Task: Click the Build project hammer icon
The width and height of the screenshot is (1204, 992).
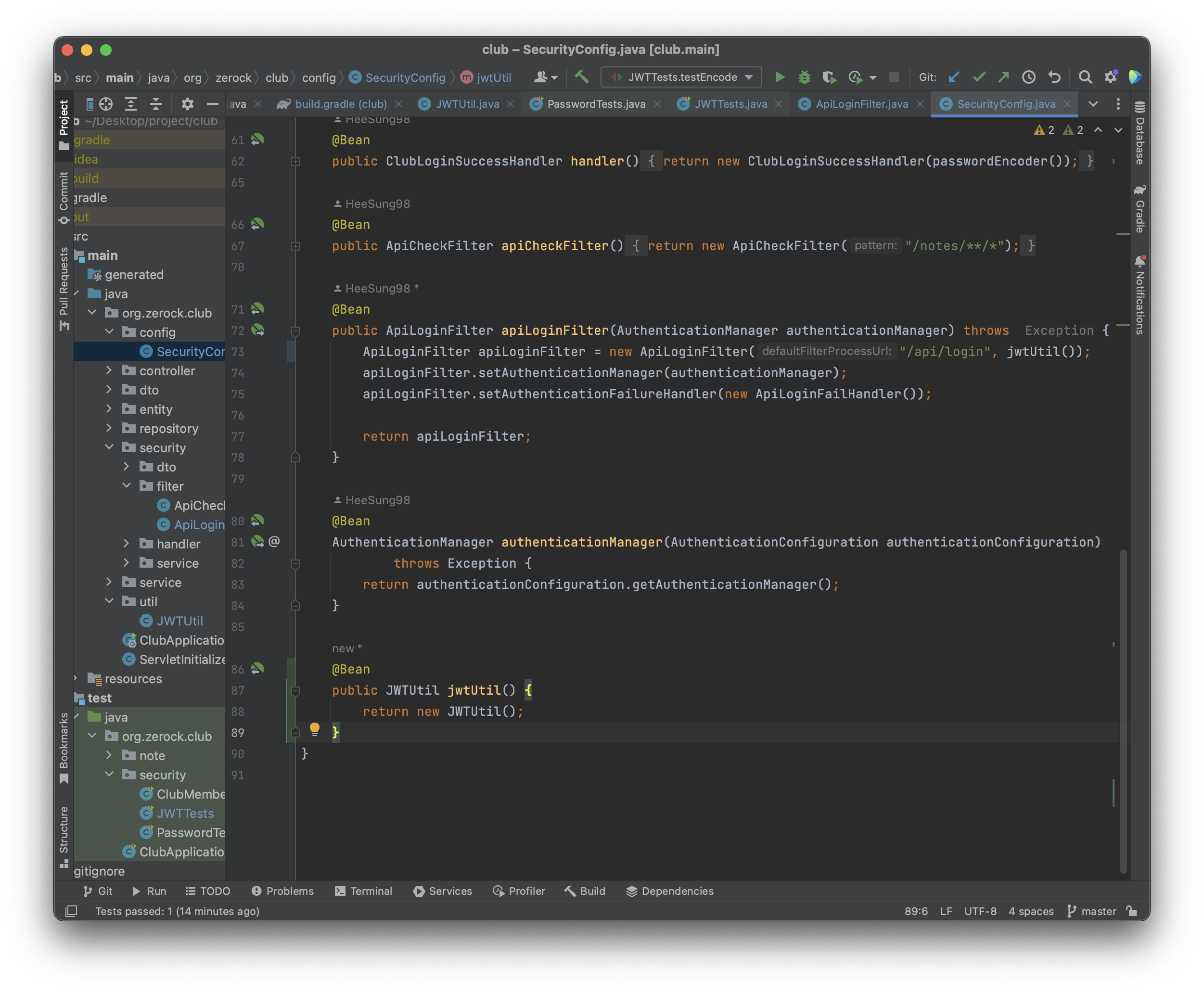Action: 582,77
